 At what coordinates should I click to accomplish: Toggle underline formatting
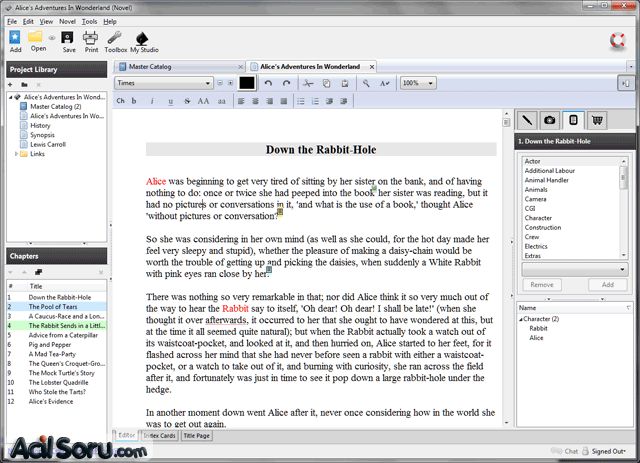pos(171,101)
